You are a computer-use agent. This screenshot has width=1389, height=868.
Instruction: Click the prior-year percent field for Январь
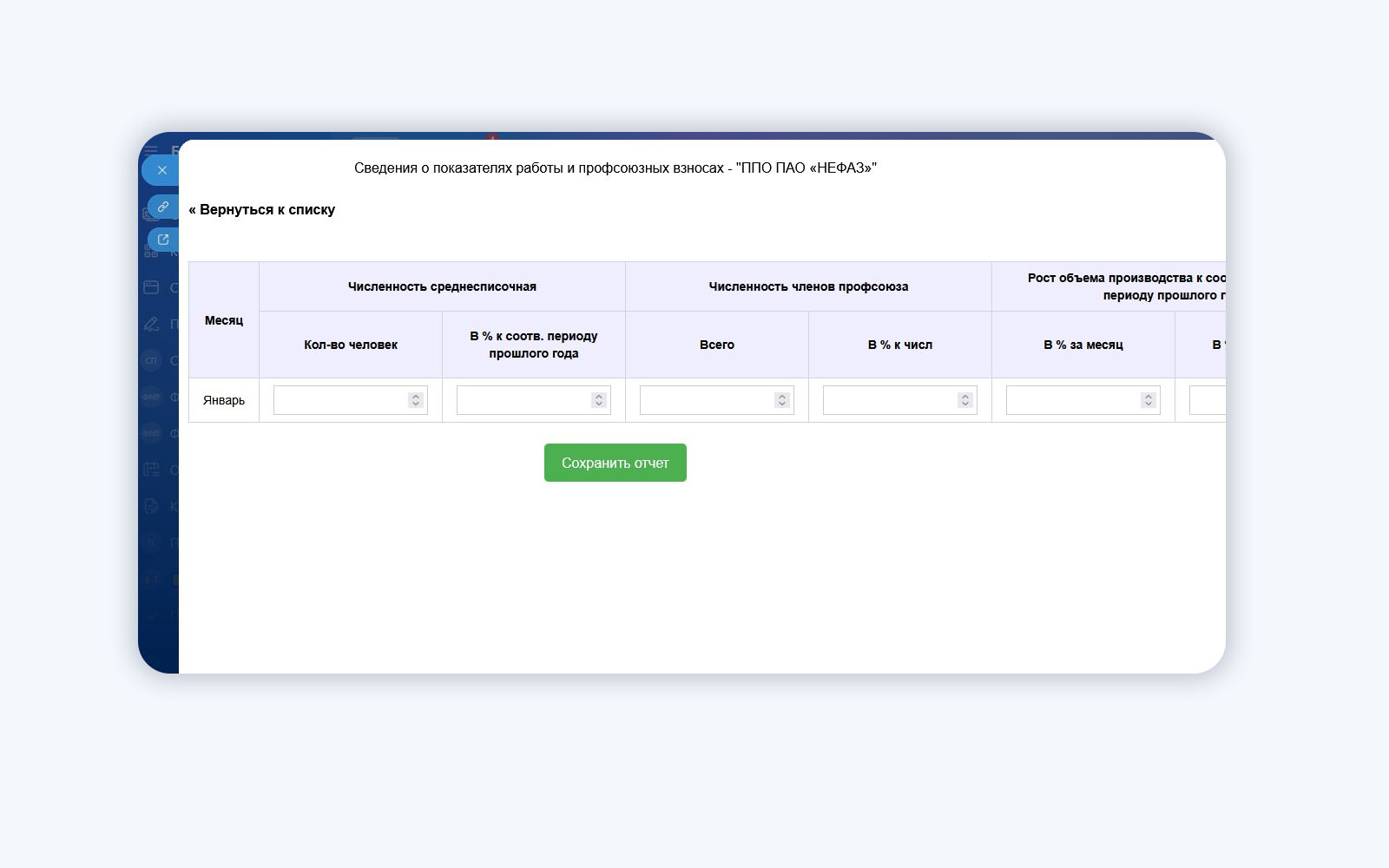click(x=534, y=400)
